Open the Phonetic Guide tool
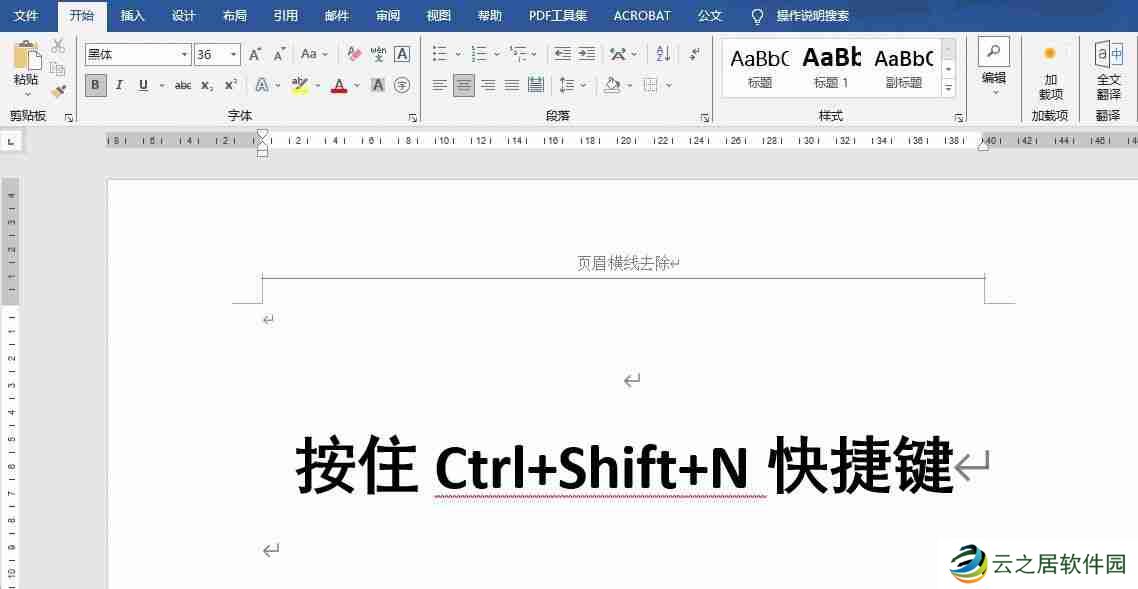The image size is (1138, 589). click(x=380, y=53)
